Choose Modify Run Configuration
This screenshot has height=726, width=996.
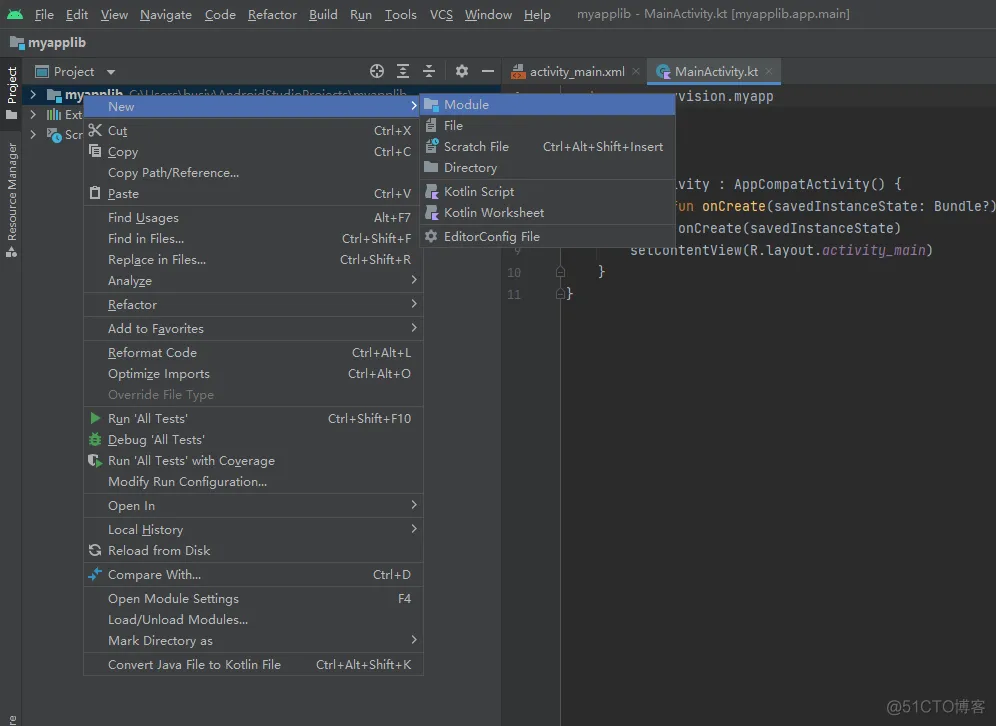point(253,481)
